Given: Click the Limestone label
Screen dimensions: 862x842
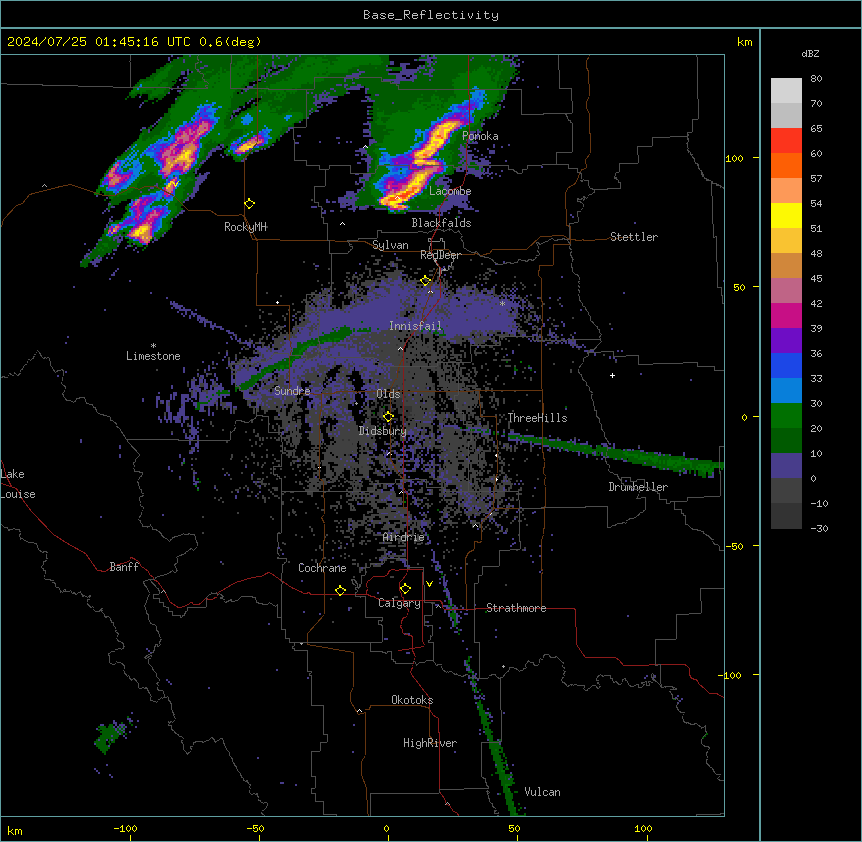Looking at the screenshot, I should (153, 356).
